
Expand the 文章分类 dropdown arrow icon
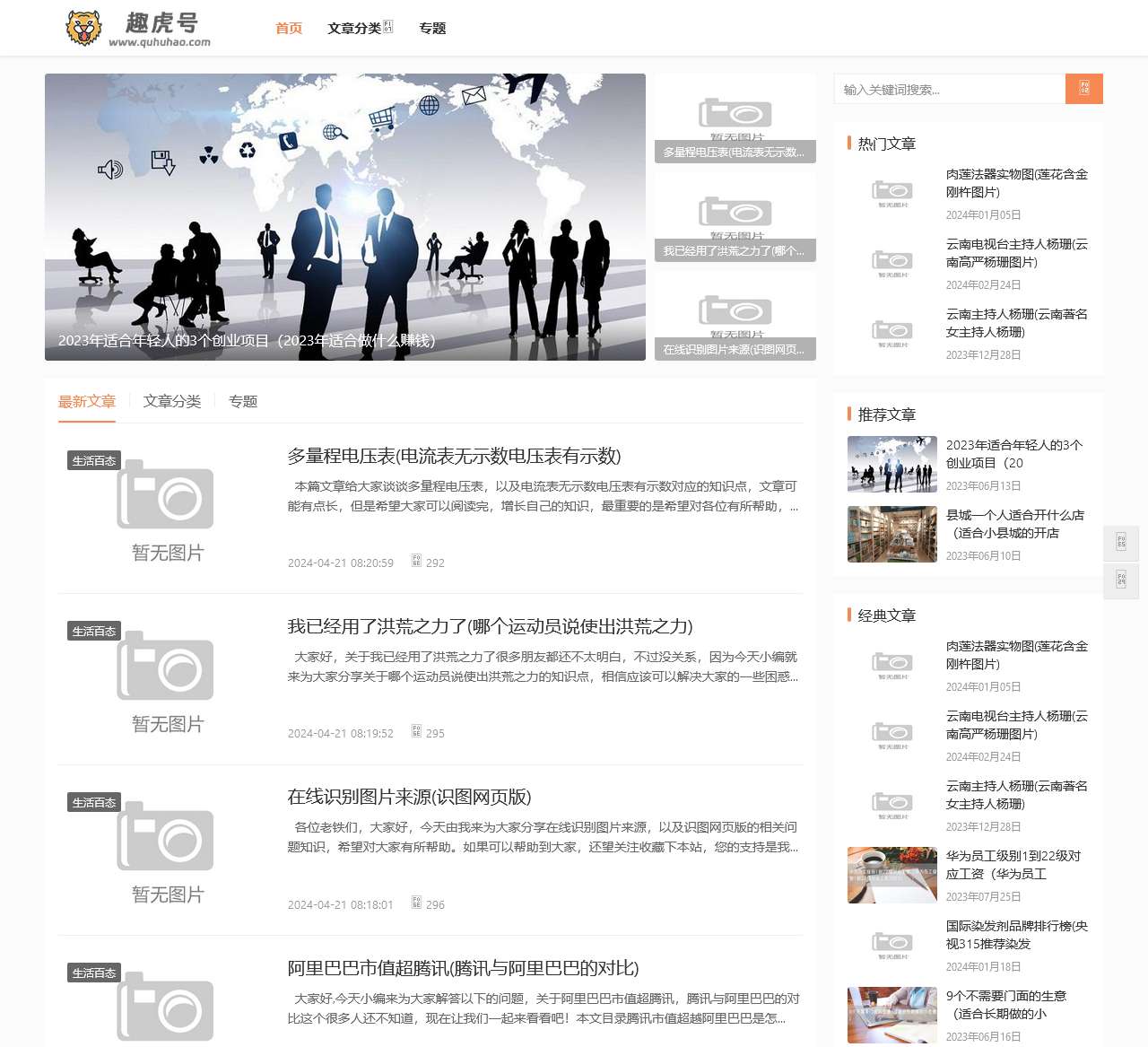388,27
